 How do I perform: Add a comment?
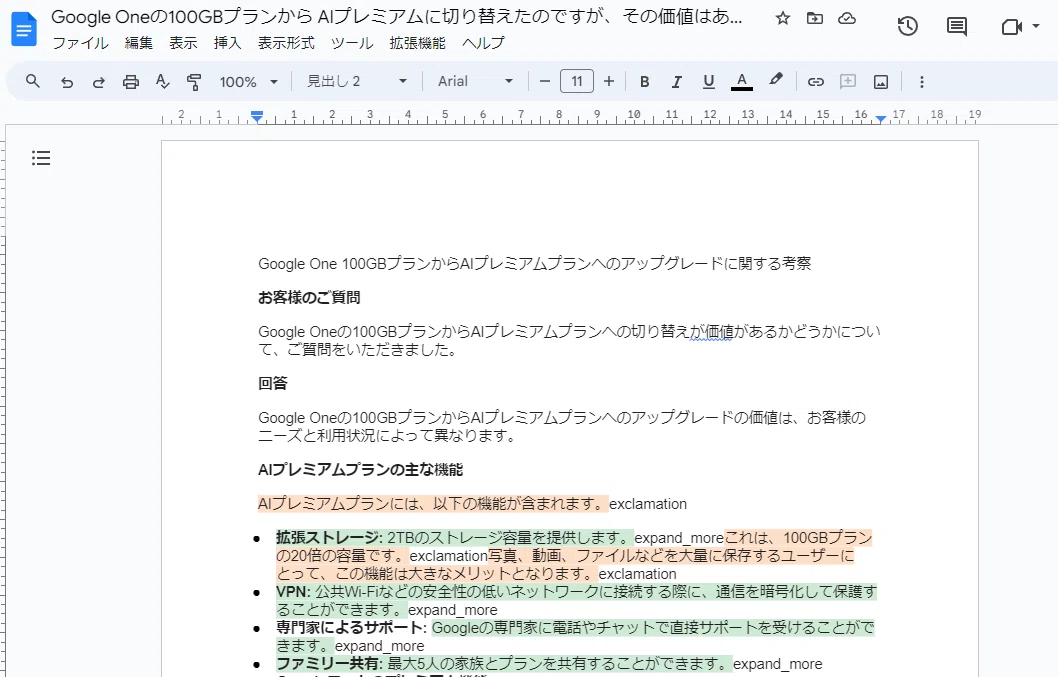(848, 82)
